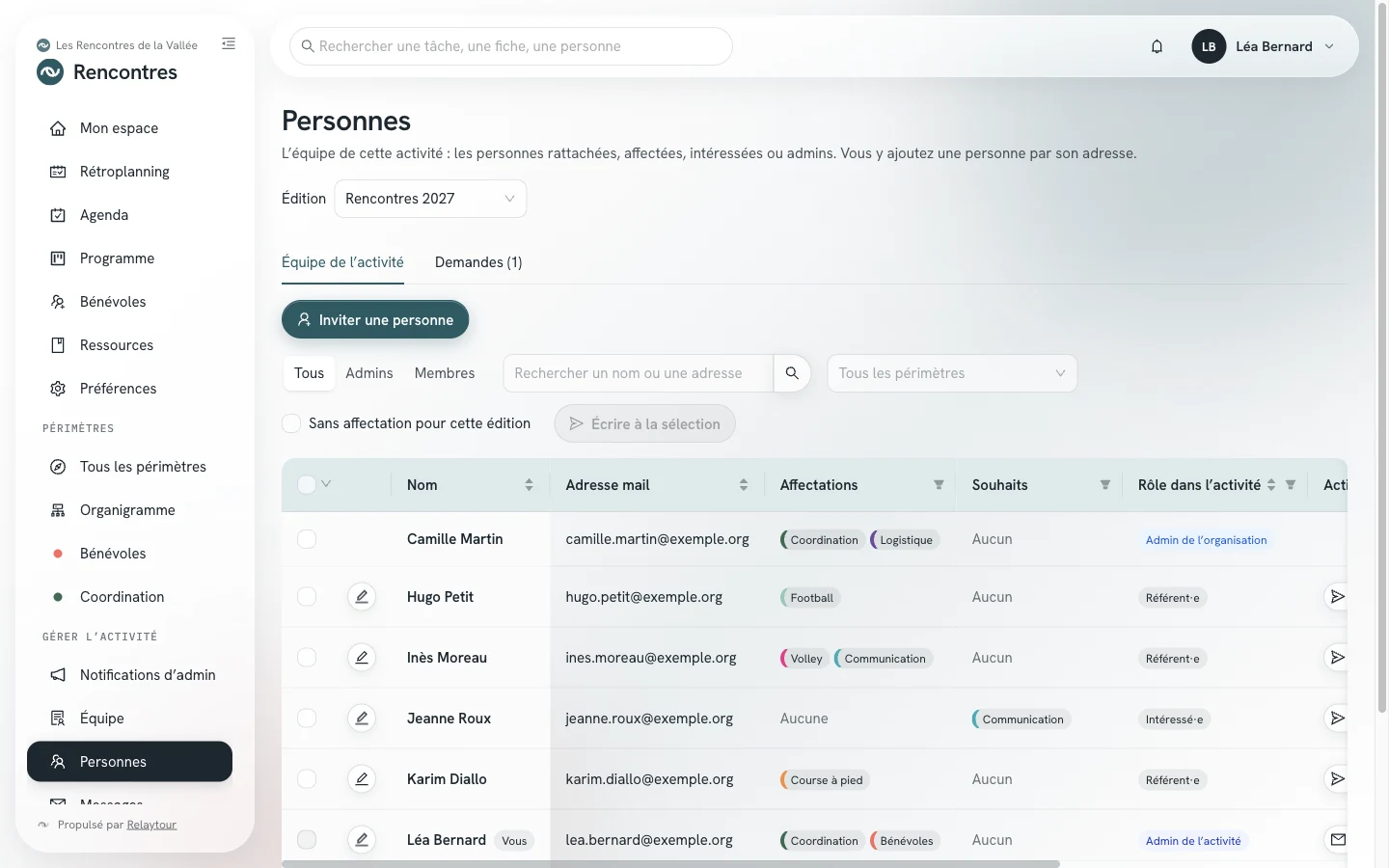
Task: Send message to Hugo Petit
Action: pyautogui.click(x=1337, y=597)
